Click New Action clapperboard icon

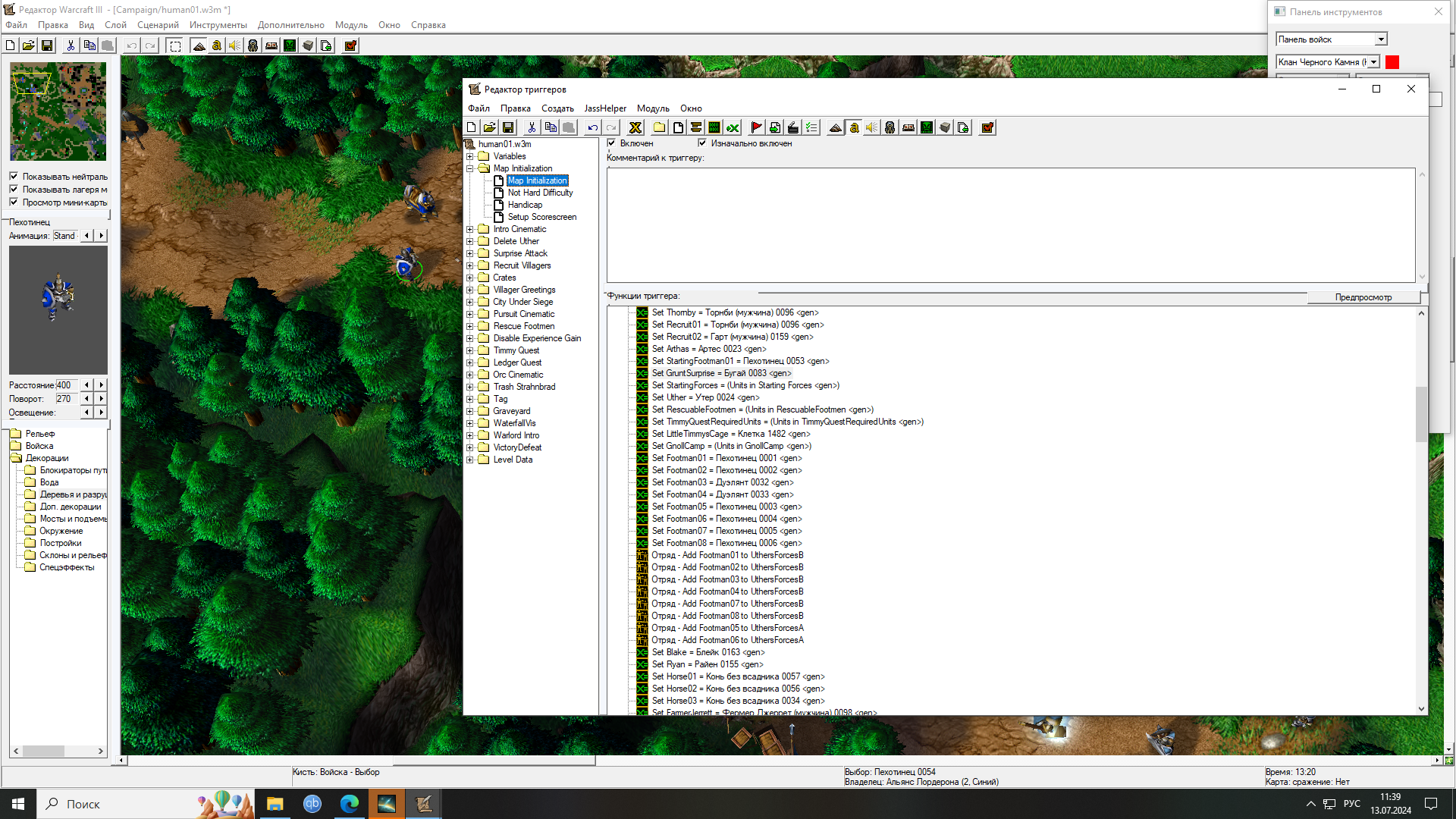point(792,127)
